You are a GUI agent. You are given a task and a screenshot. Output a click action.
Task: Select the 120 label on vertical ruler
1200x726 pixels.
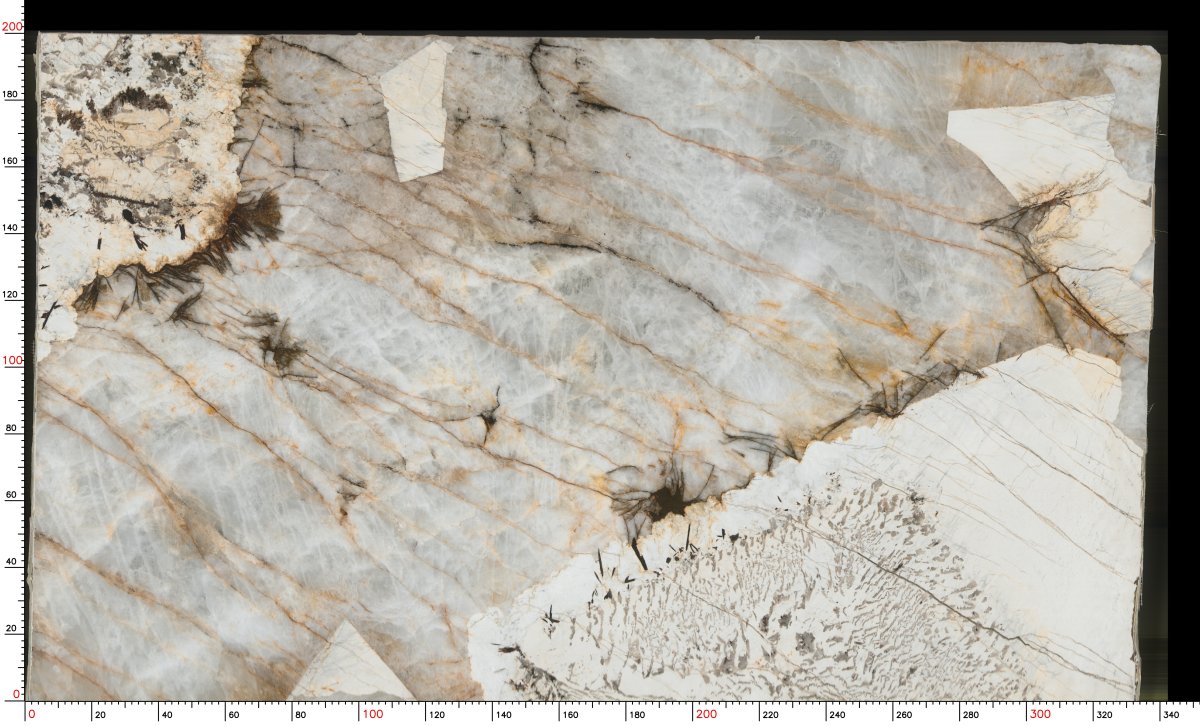11,294
